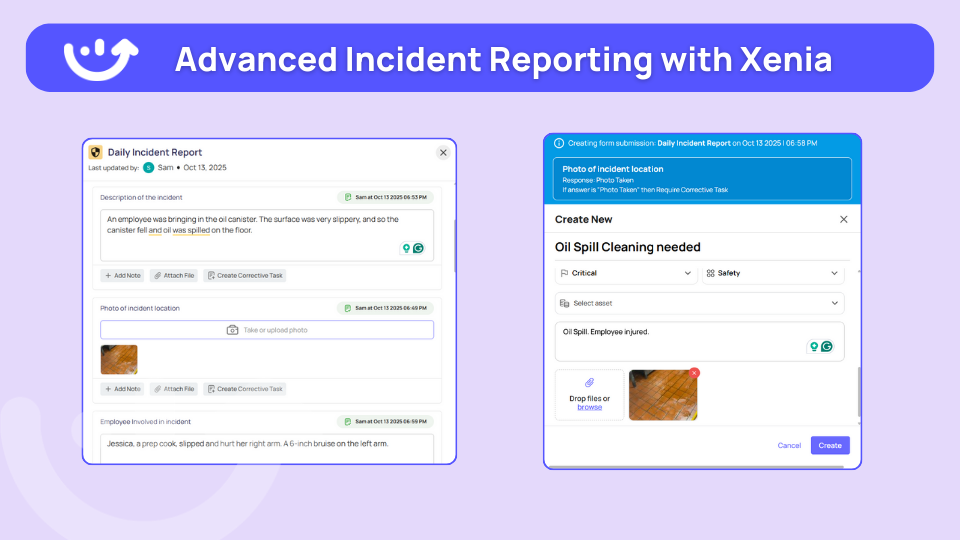
Task: Attach File under Description of the incident
Action: (174, 276)
